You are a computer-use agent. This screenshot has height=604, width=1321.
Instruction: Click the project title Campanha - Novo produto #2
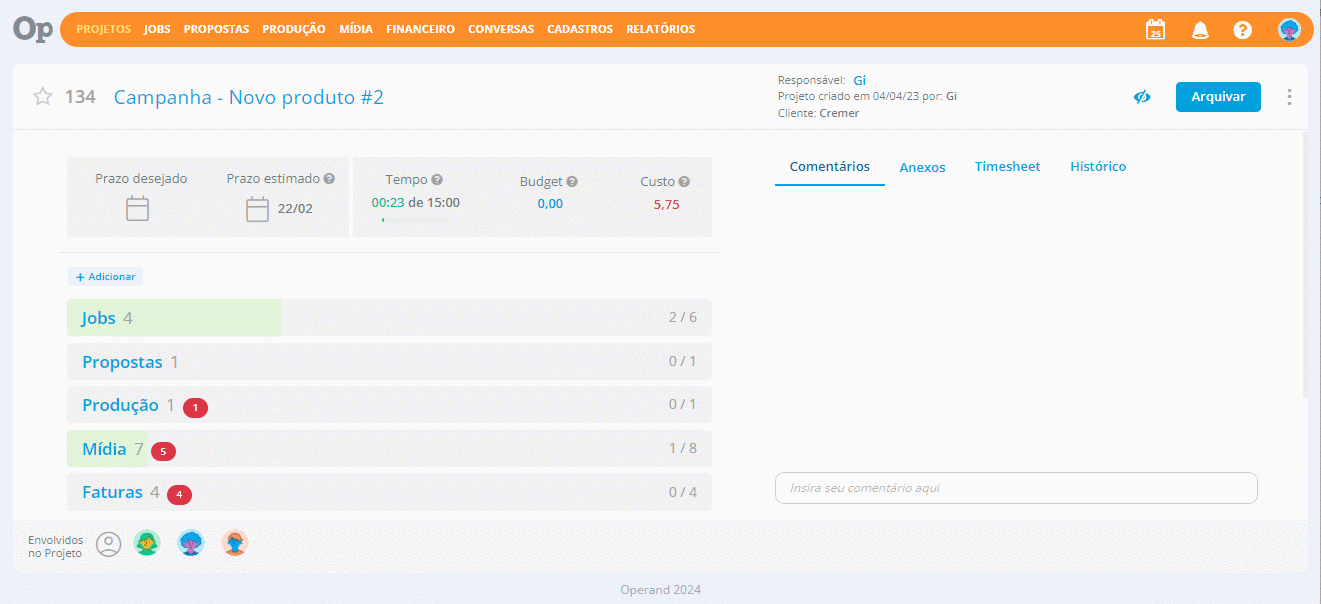[x=249, y=97]
